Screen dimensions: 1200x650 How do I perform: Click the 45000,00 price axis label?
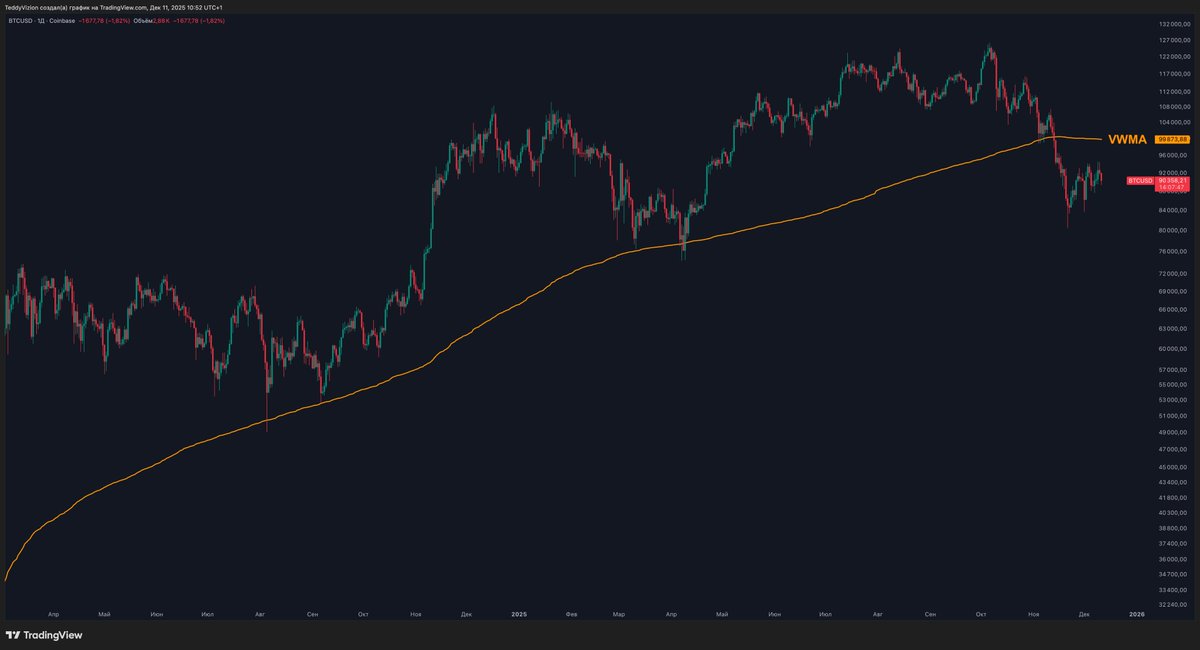pyautogui.click(x=1174, y=468)
